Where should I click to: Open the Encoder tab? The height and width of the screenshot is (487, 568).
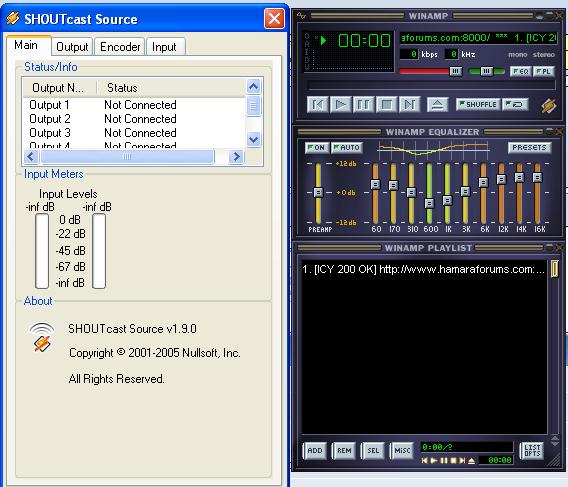click(x=120, y=47)
